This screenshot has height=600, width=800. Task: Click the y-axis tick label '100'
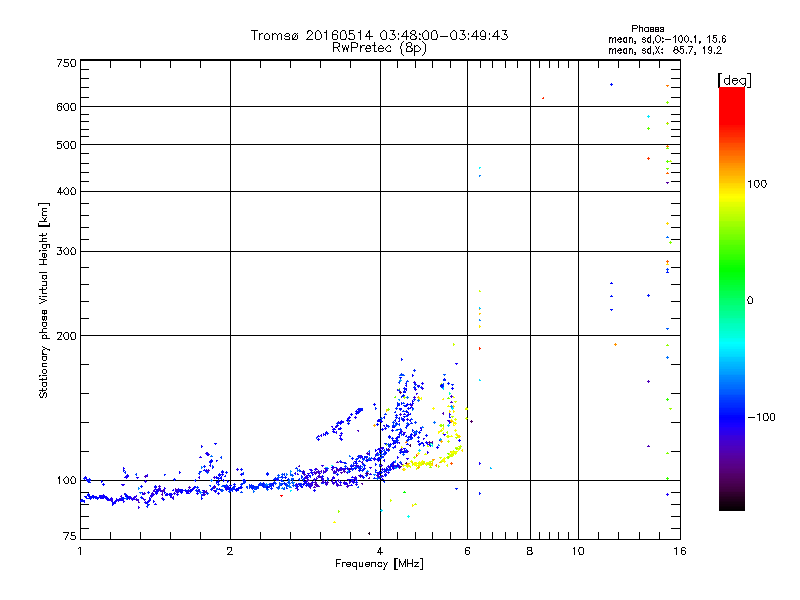(66, 481)
